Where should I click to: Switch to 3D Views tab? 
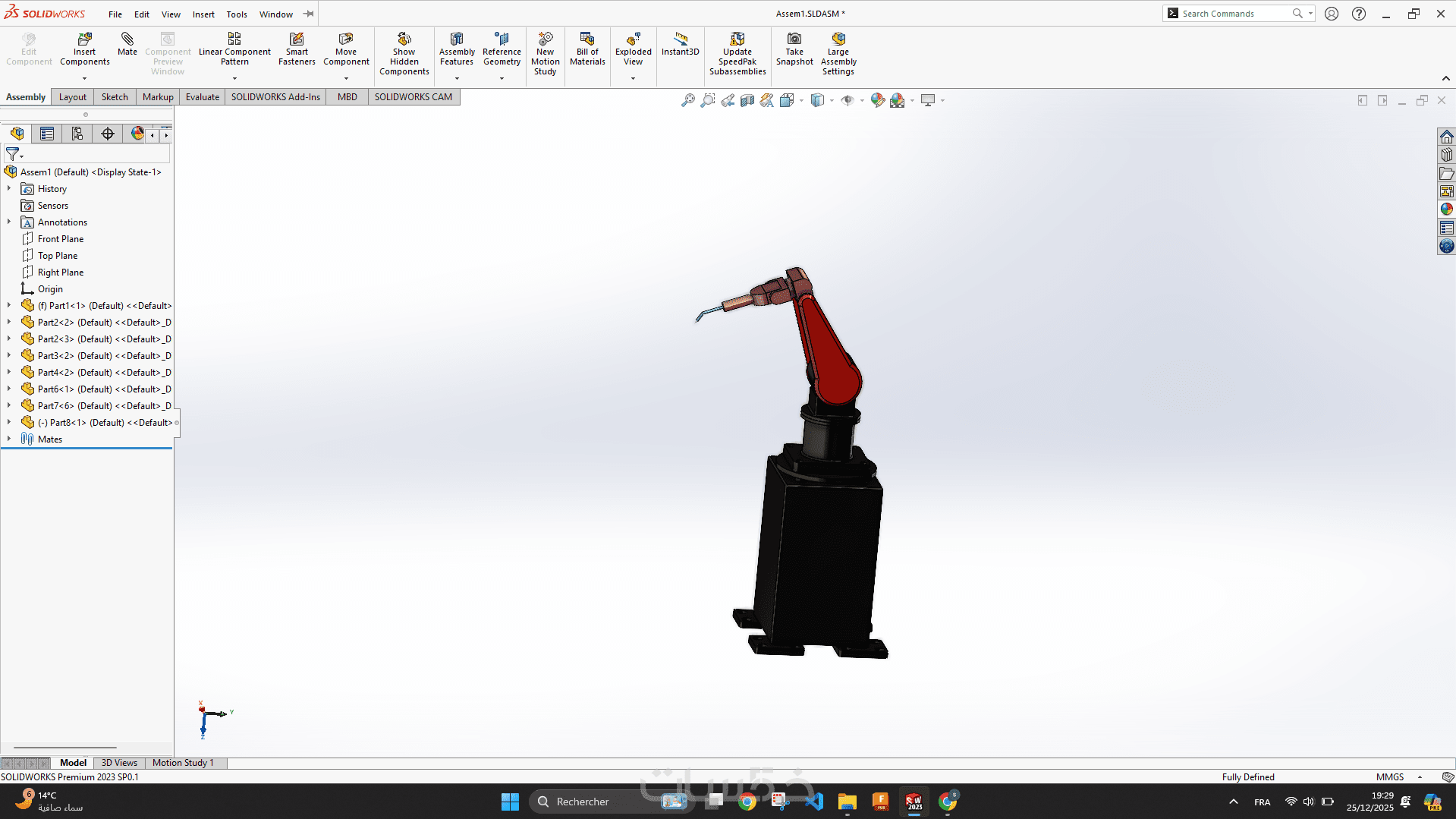click(119, 763)
